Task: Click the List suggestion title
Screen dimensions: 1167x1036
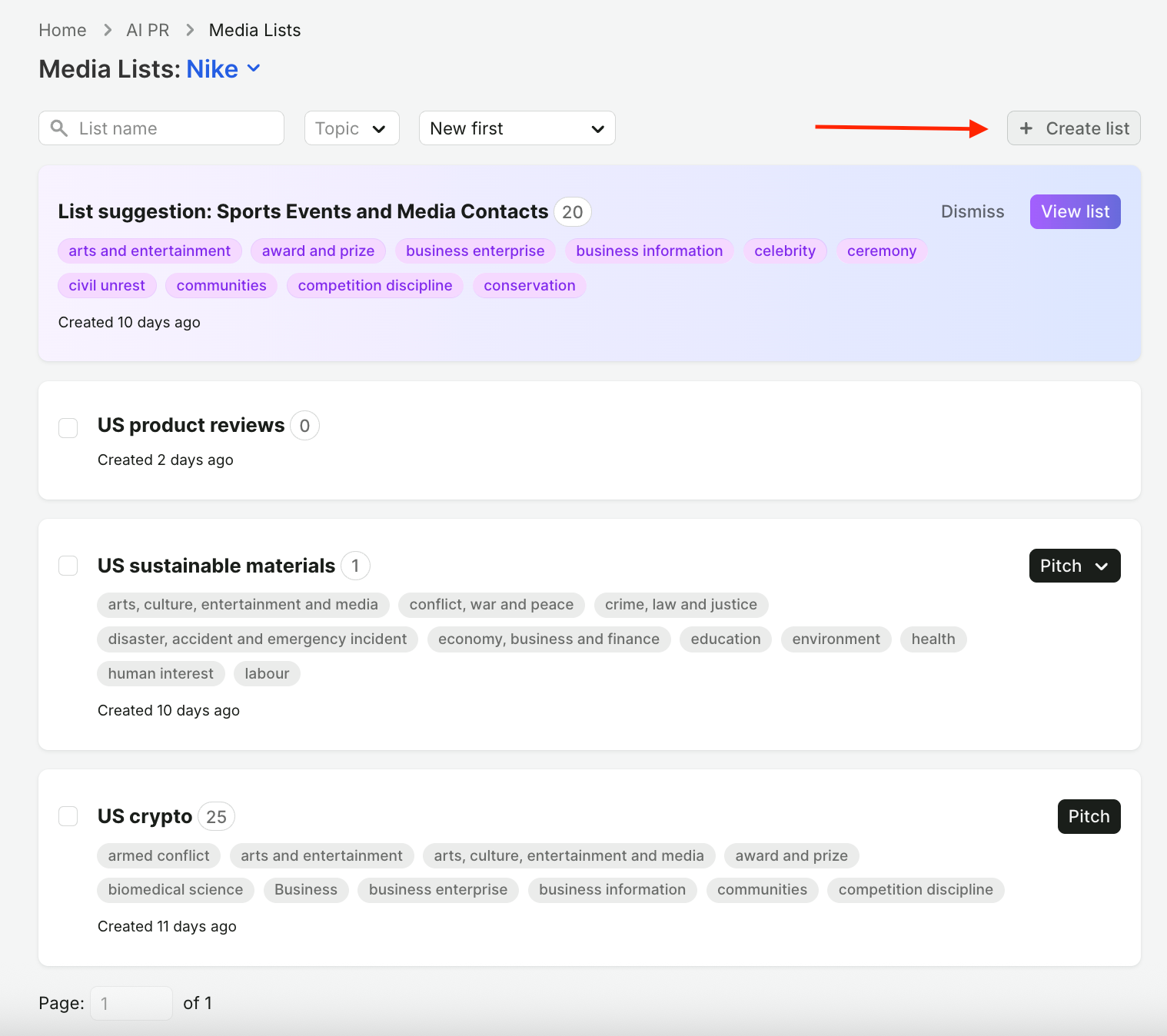Action: [303, 211]
